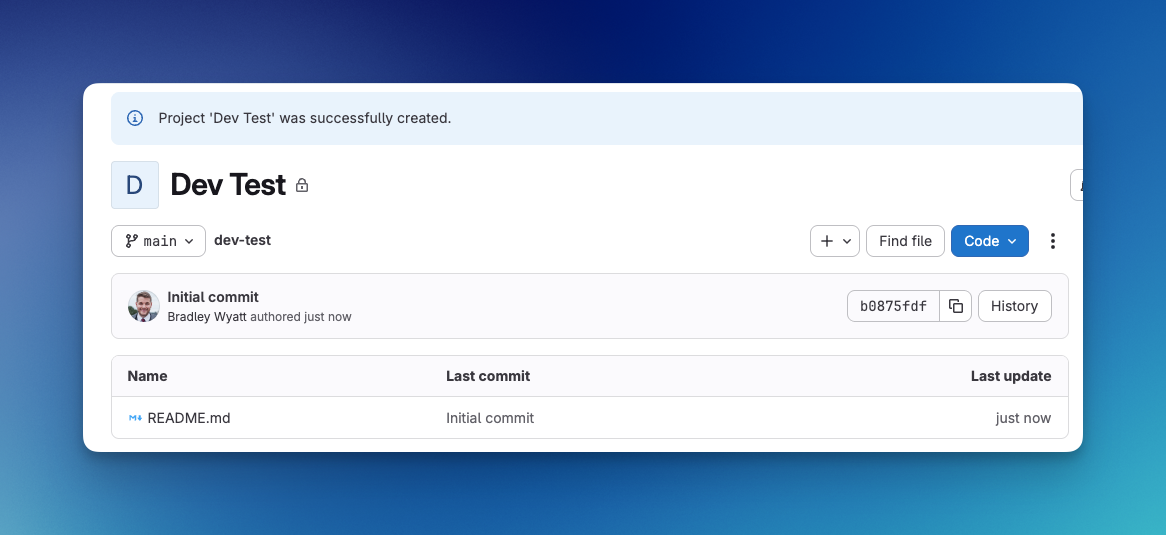Image resolution: width=1166 pixels, height=535 pixels.
Task: Open the bold Initial commit title link
Action: pyautogui.click(x=213, y=297)
